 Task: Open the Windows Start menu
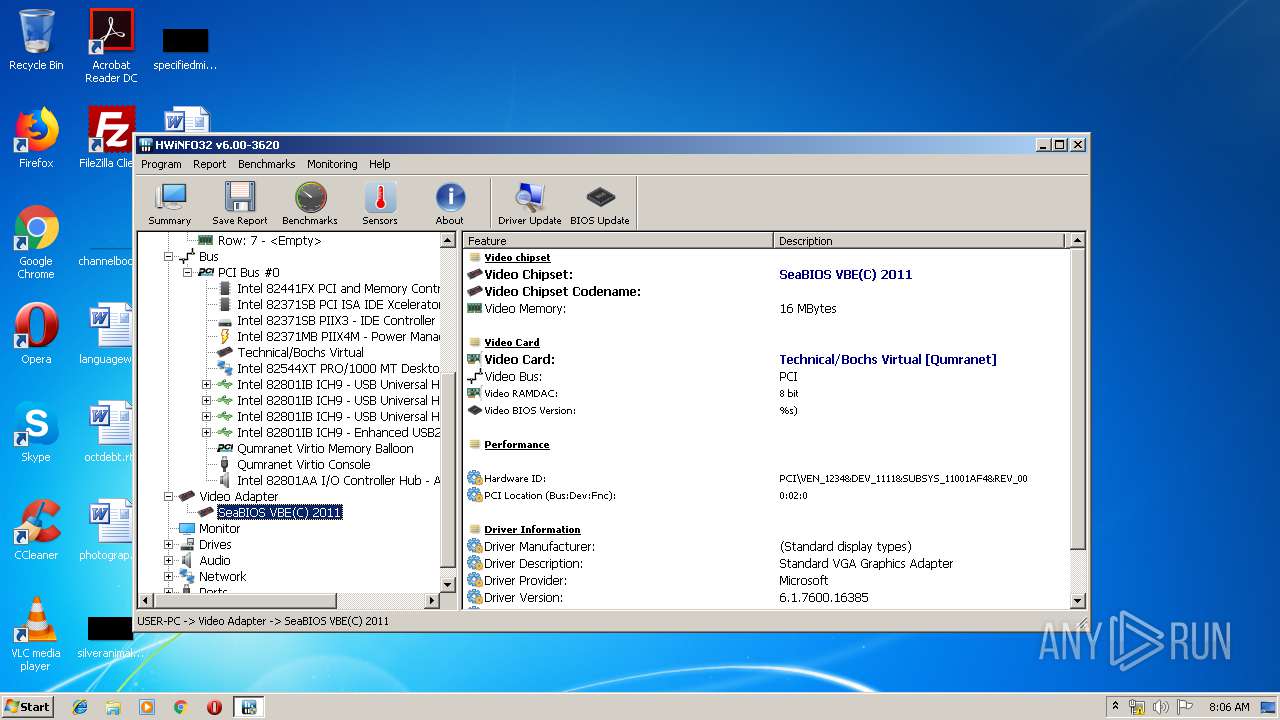coord(28,706)
